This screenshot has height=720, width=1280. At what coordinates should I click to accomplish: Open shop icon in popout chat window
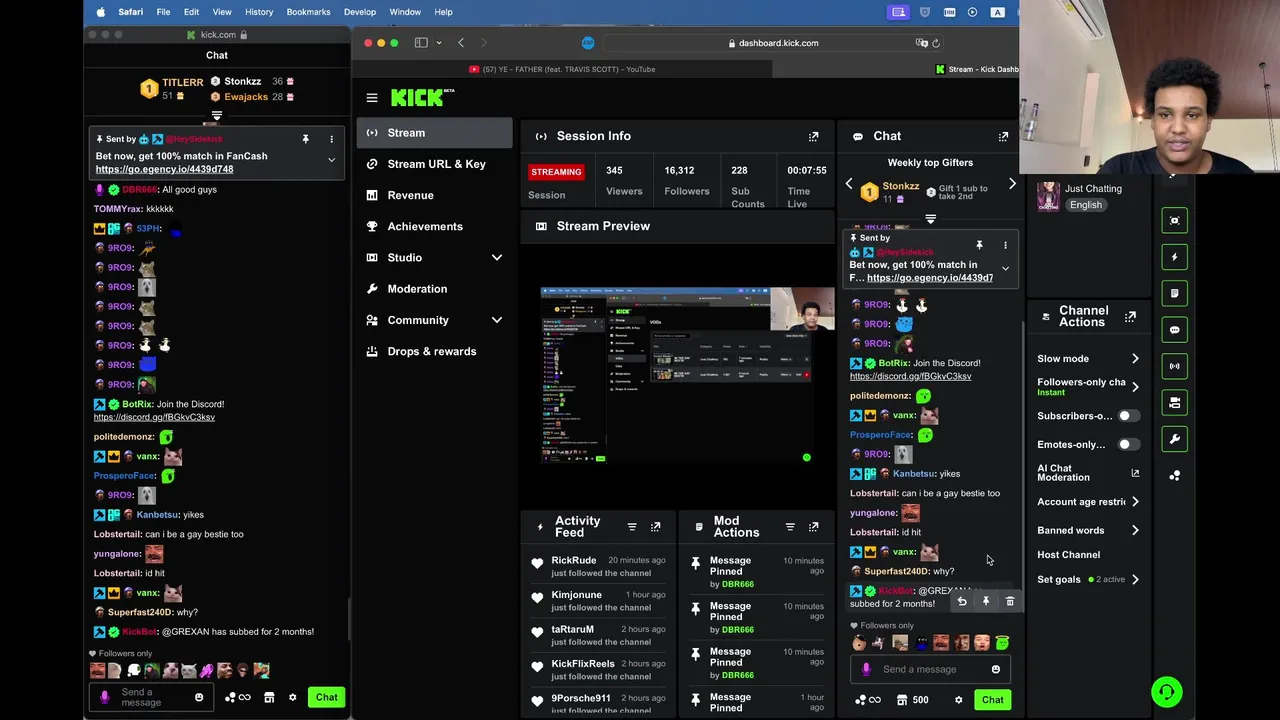tap(269, 697)
